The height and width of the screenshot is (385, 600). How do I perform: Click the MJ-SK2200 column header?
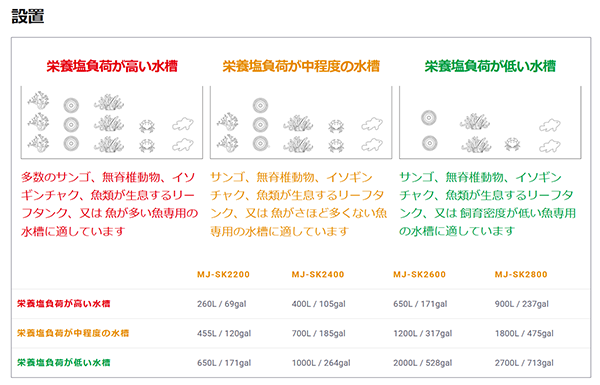click(223, 274)
